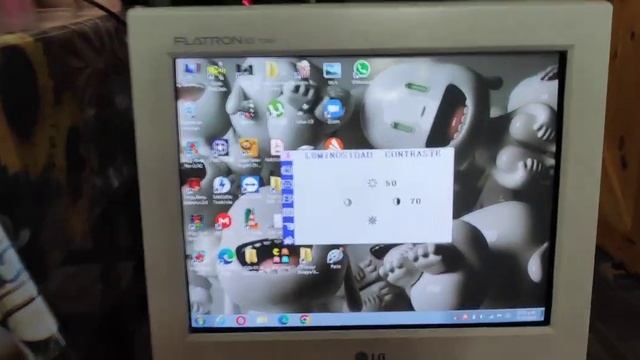Open the orange lion desktop icon

point(249,148)
